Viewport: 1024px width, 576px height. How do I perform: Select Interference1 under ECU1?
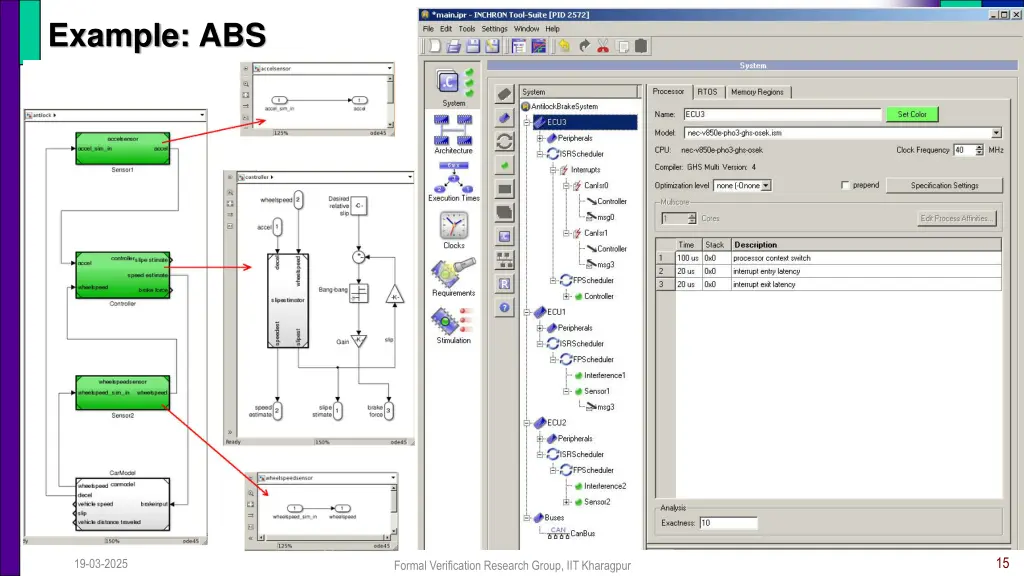(605, 376)
